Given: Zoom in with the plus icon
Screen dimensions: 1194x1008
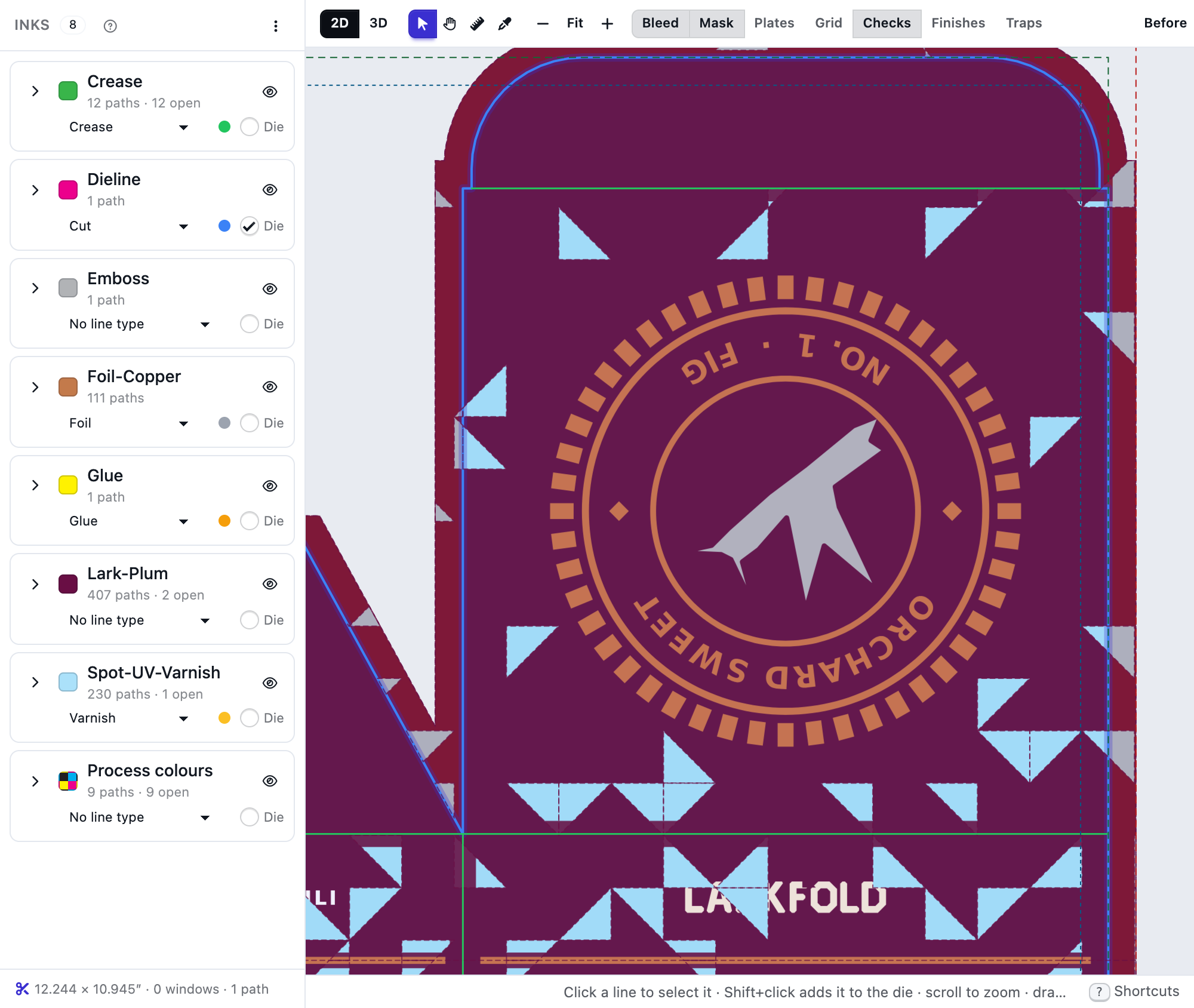Looking at the screenshot, I should (x=607, y=24).
